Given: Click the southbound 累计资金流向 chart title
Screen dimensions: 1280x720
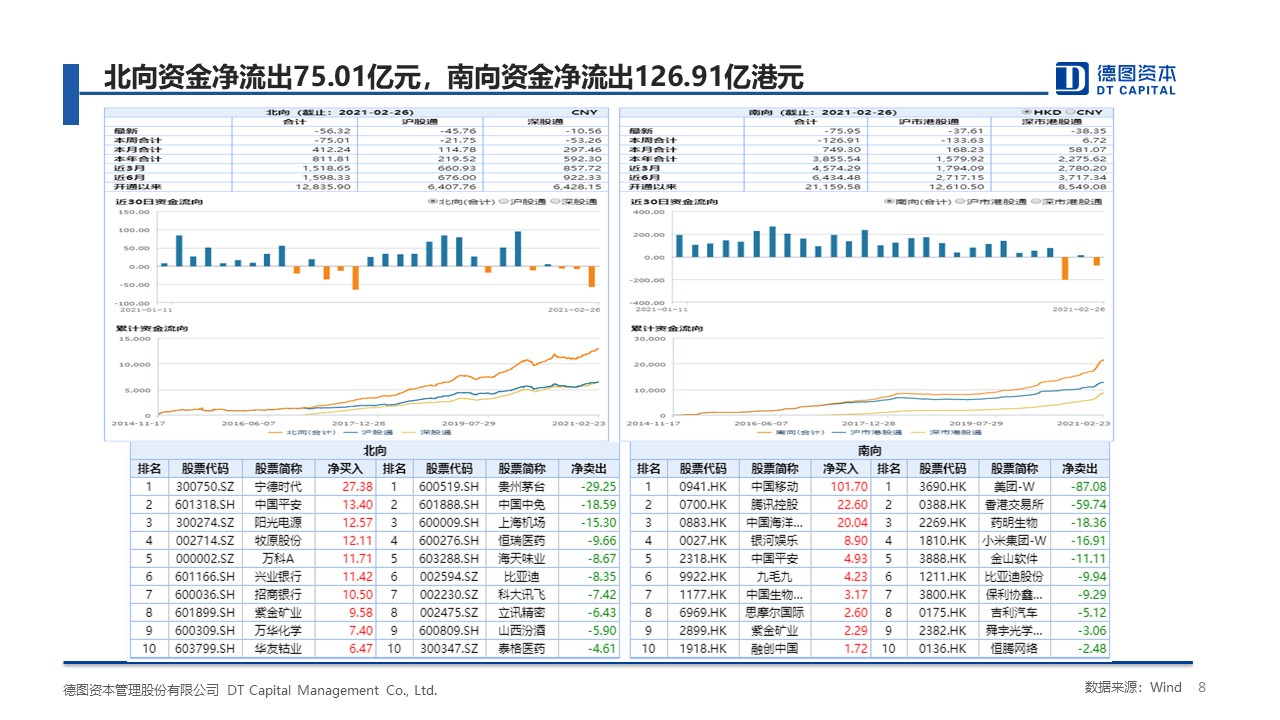Looking at the screenshot, I should (666, 328).
